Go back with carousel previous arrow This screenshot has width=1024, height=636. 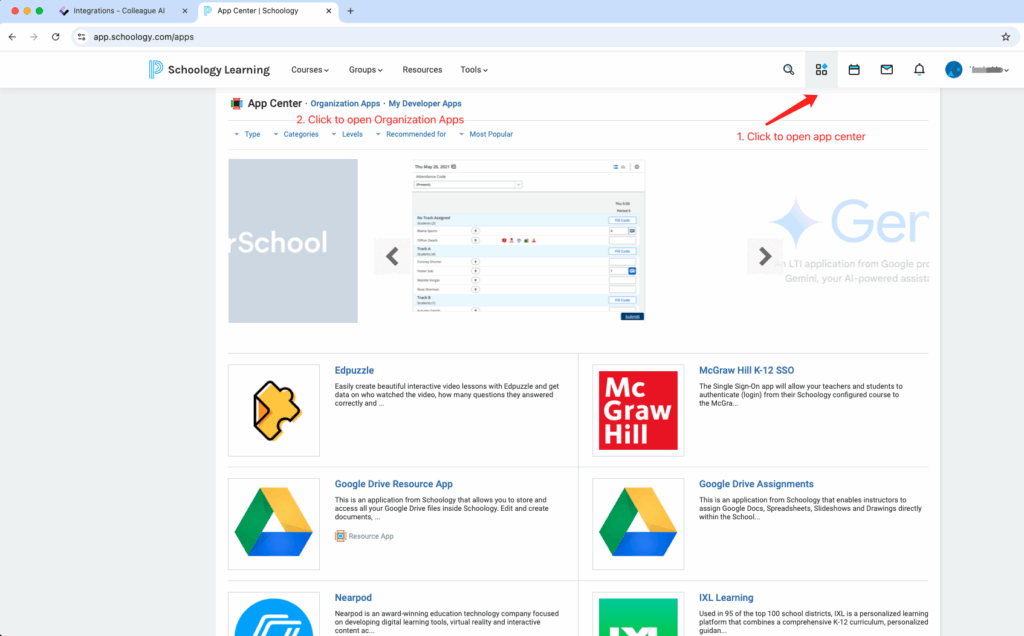point(392,256)
